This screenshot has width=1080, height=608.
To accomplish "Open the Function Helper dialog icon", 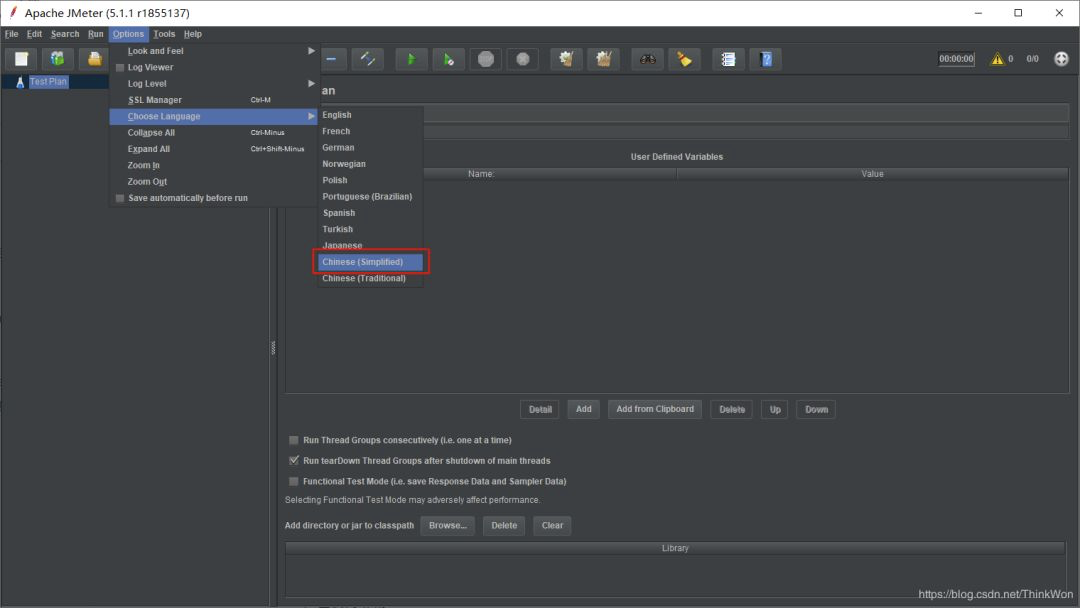I will pos(728,59).
